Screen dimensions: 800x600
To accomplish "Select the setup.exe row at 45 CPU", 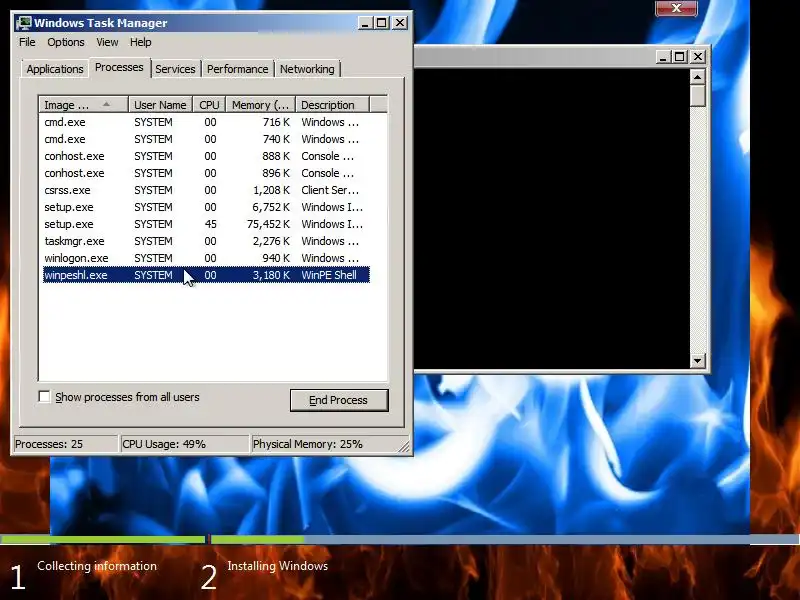I will pyautogui.click(x=206, y=224).
